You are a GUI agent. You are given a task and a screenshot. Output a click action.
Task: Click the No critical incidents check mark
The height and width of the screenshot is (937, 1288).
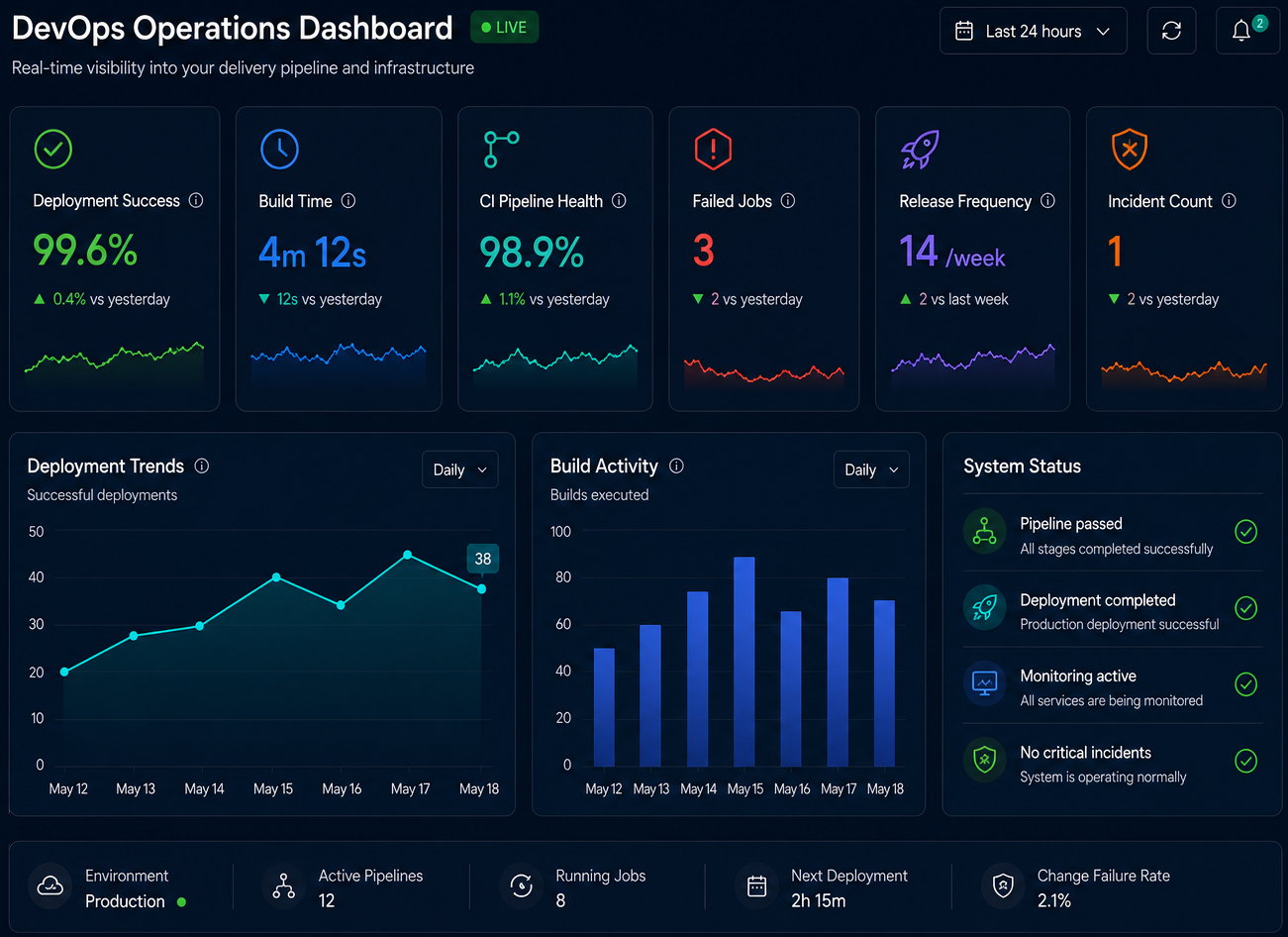pos(1246,761)
